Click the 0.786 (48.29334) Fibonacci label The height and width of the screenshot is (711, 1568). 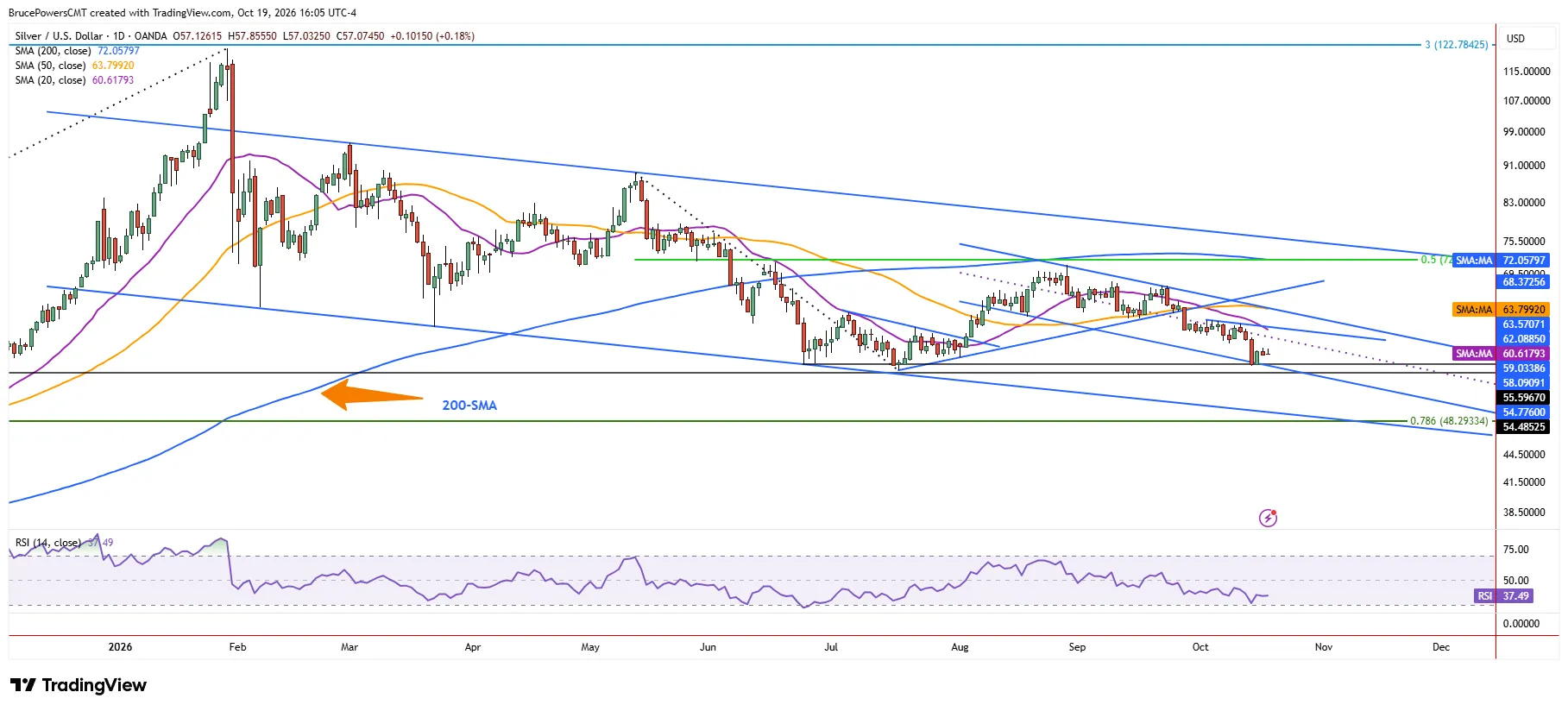coord(1449,421)
